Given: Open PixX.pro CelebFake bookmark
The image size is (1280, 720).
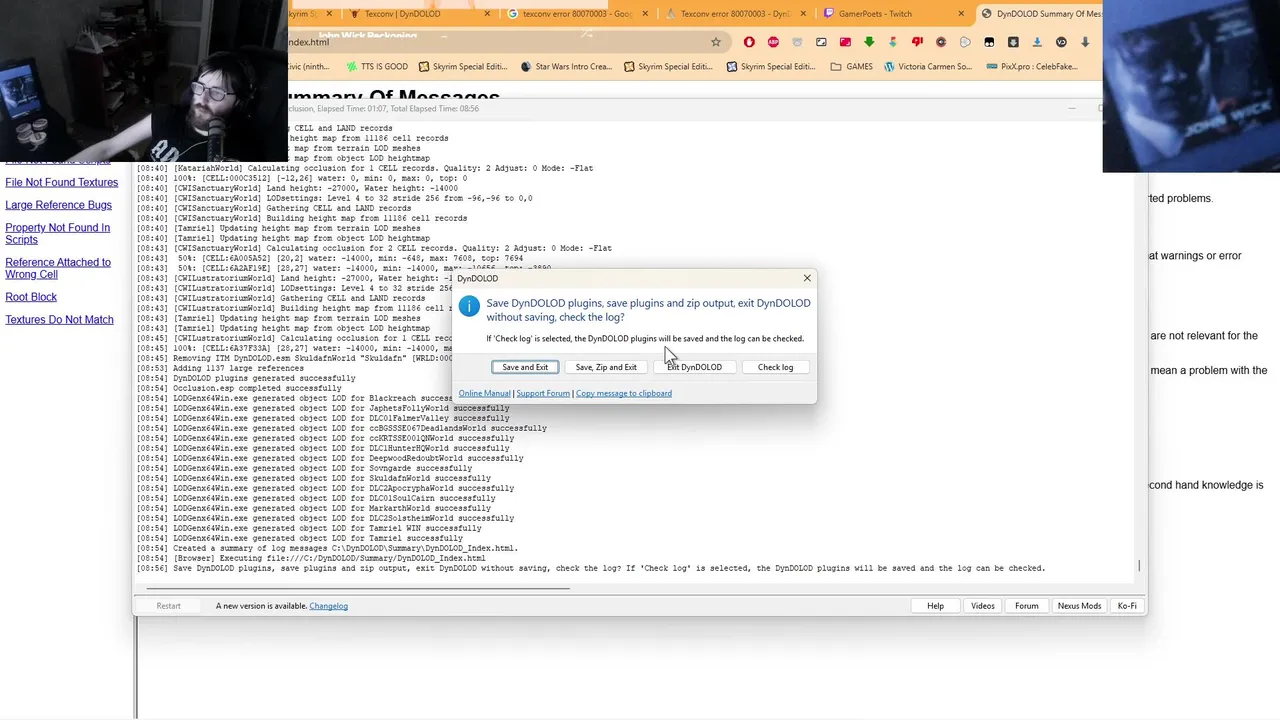Looking at the screenshot, I should coord(1032,67).
